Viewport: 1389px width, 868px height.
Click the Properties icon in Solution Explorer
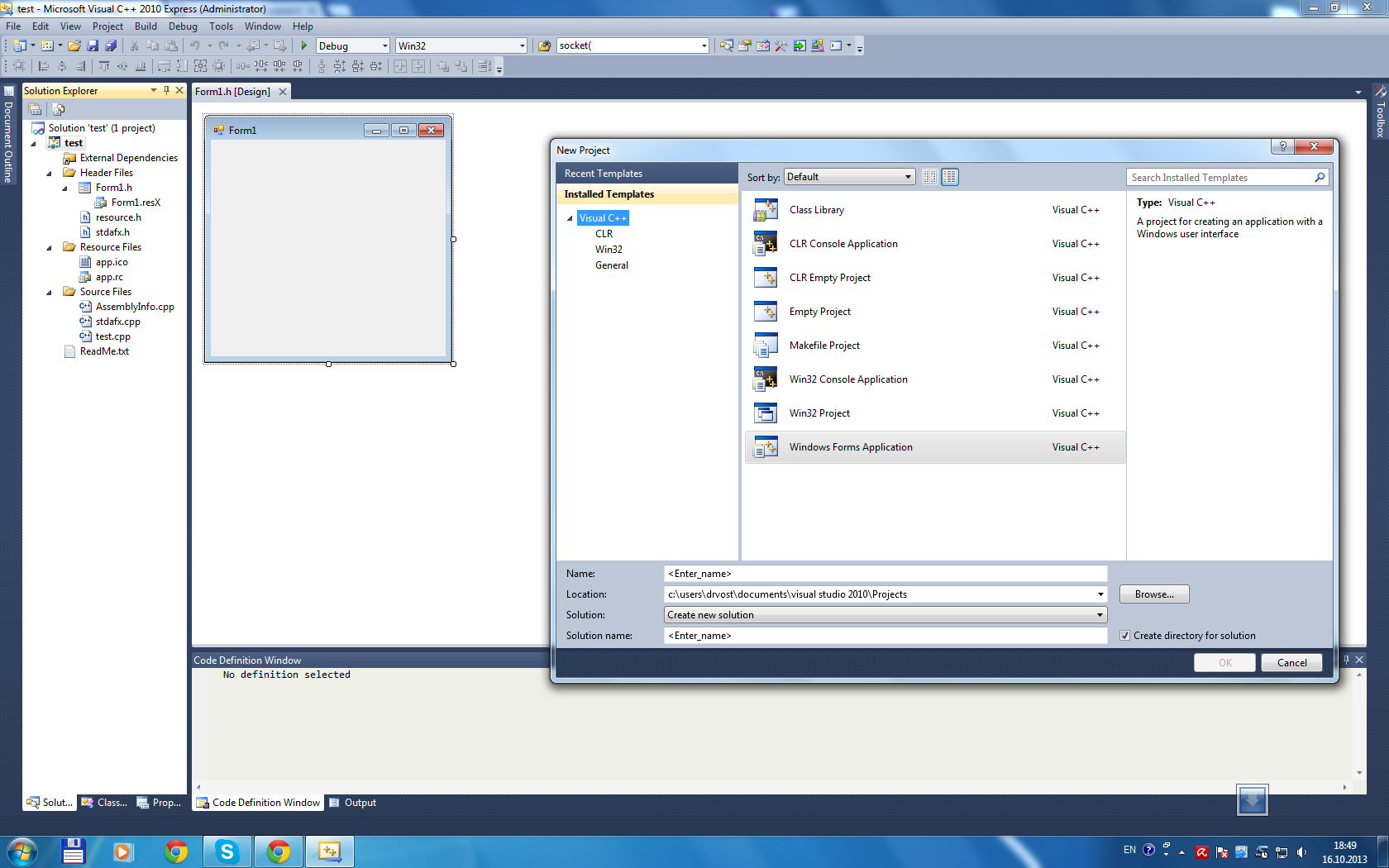click(36, 109)
